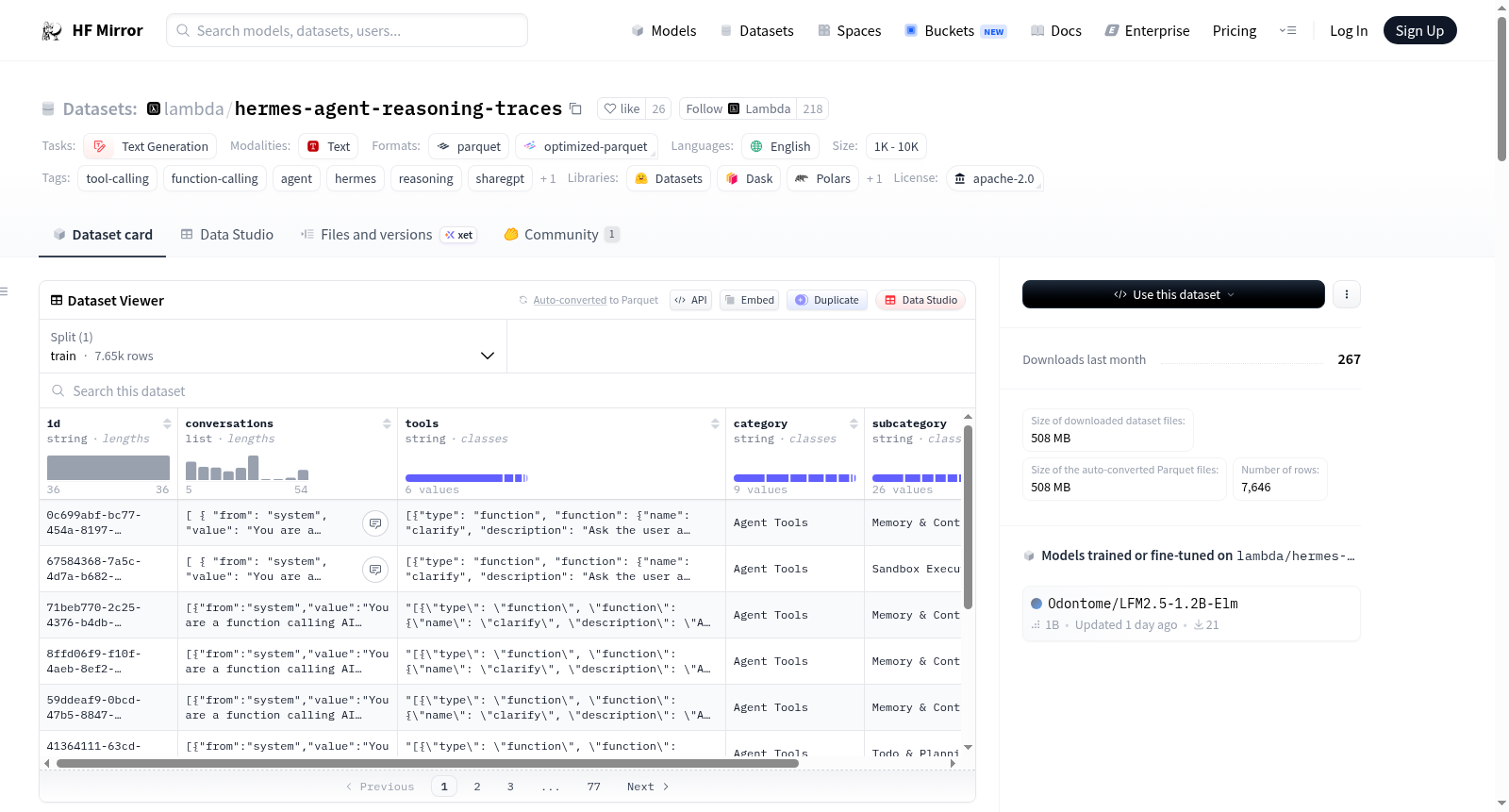The width and height of the screenshot is (1509, 812).
Task: Open the Pricing page
Action: point(1235,31)
